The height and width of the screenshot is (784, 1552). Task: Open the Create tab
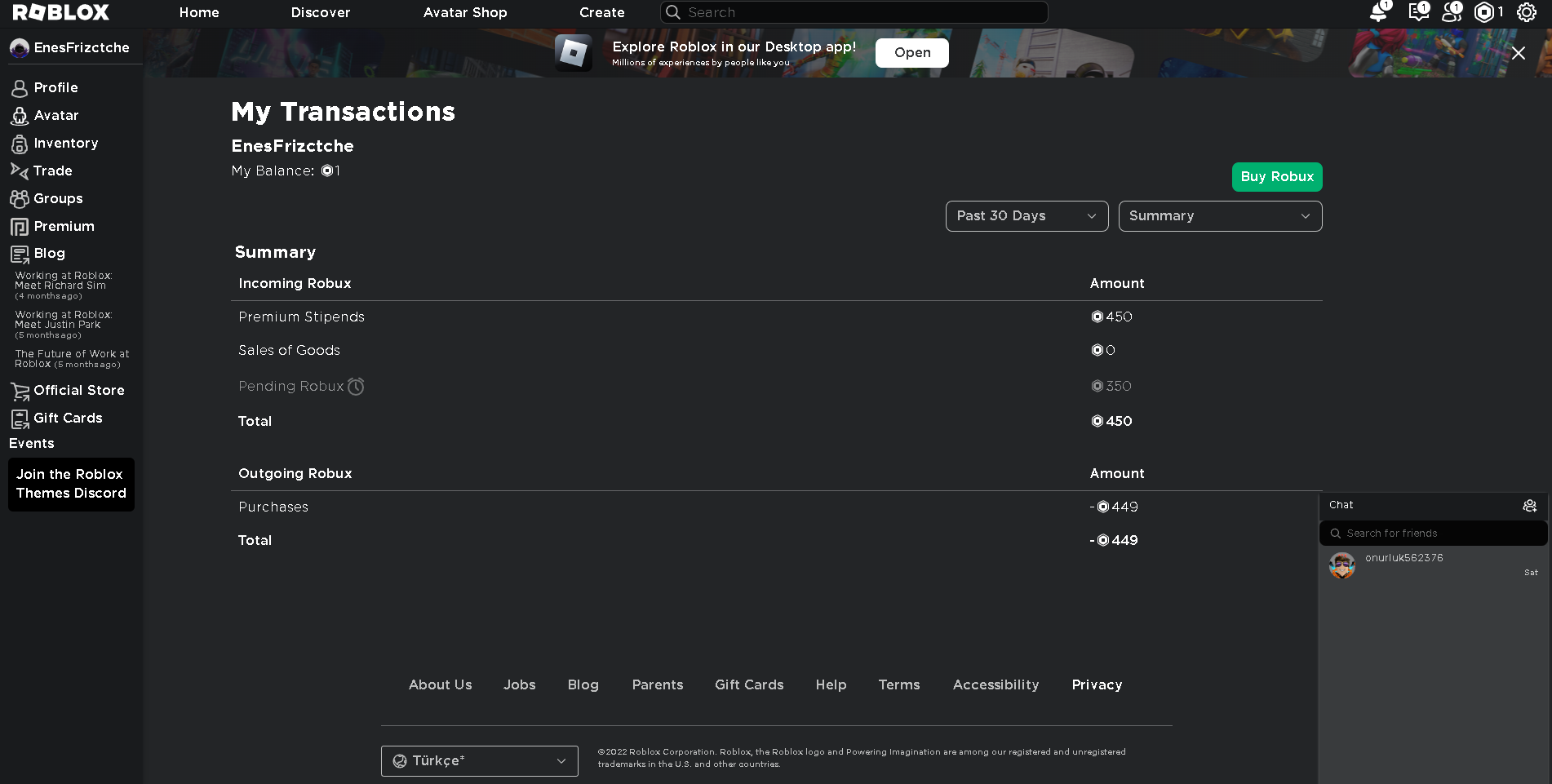click(602, 12)
